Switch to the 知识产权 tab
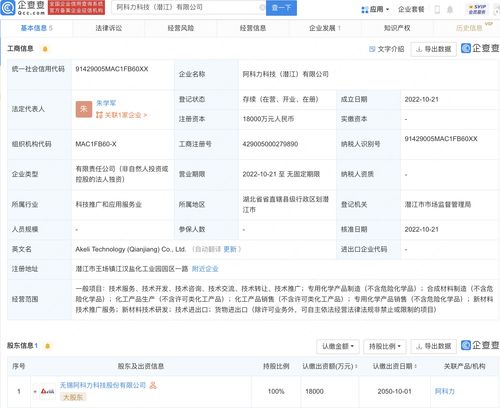This screenshot has width=500, height=408. click(x=397, y=28)
